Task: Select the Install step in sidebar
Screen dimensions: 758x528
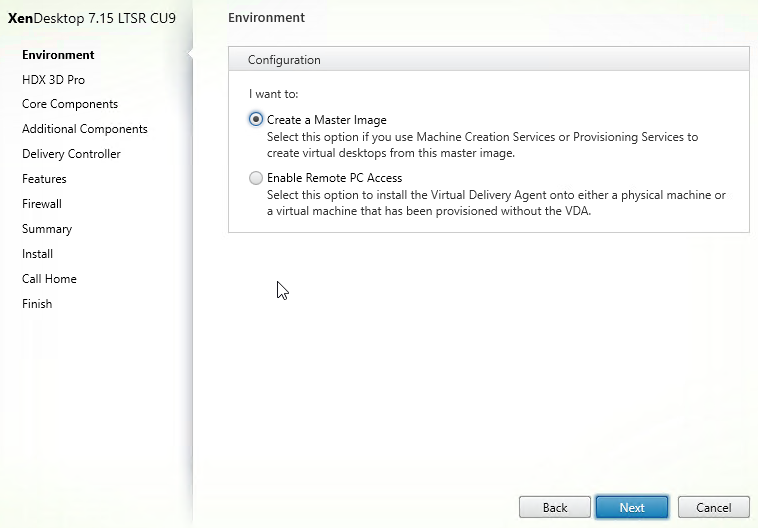Action: coord(37,254)
